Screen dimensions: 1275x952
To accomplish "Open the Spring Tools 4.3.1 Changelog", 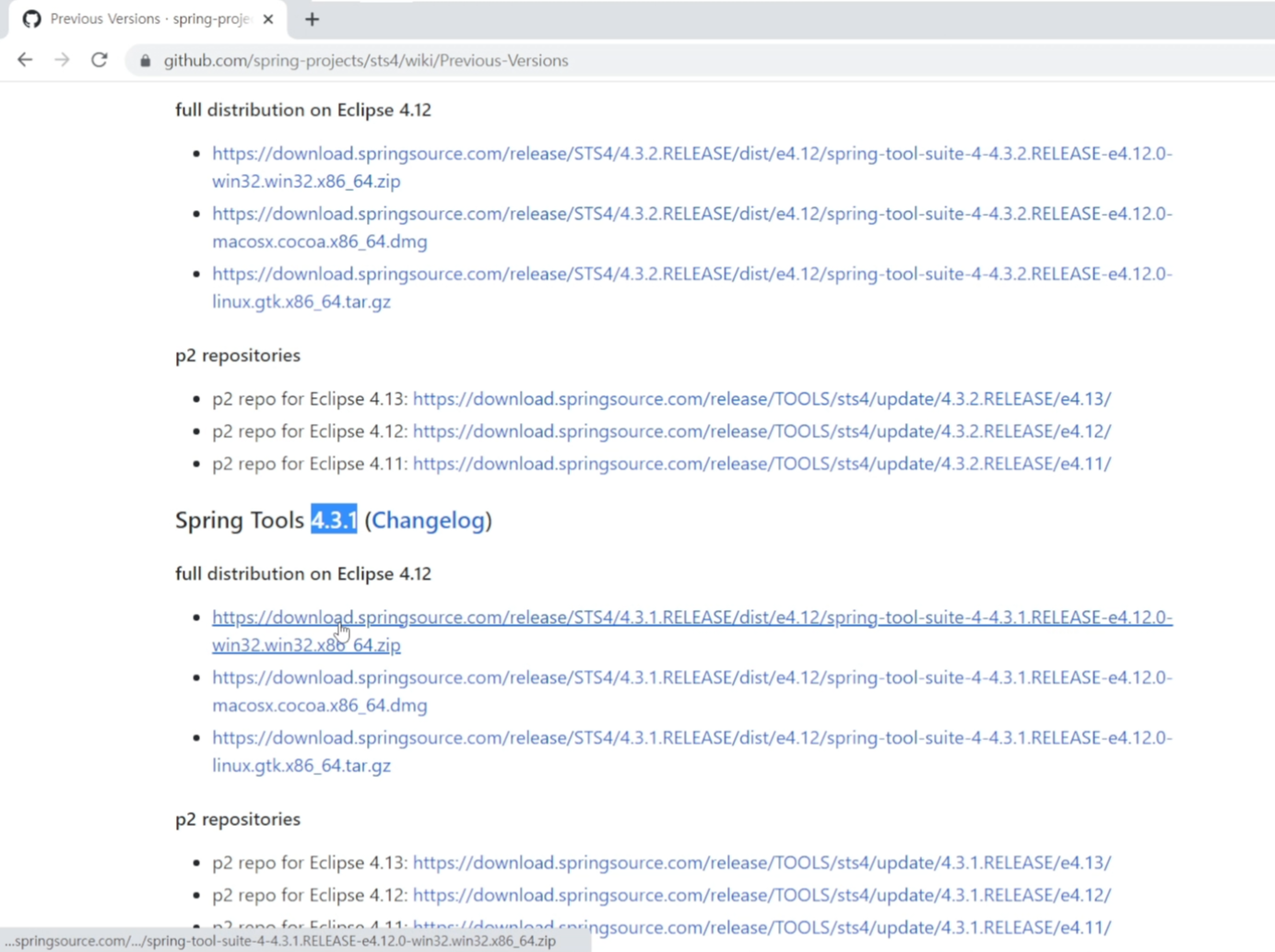I will coord(428,520).
